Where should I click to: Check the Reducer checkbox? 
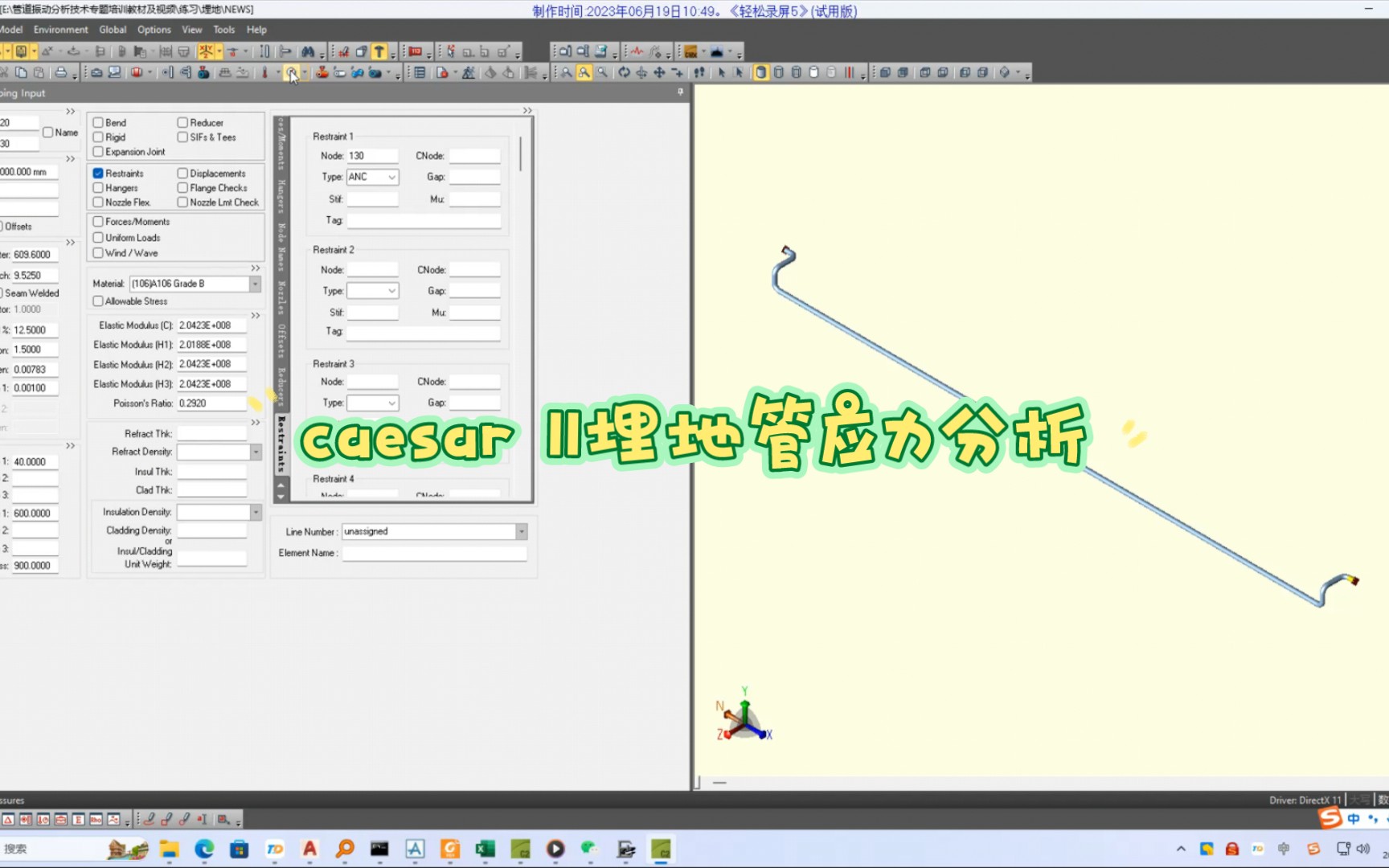(x=182, y=123)
